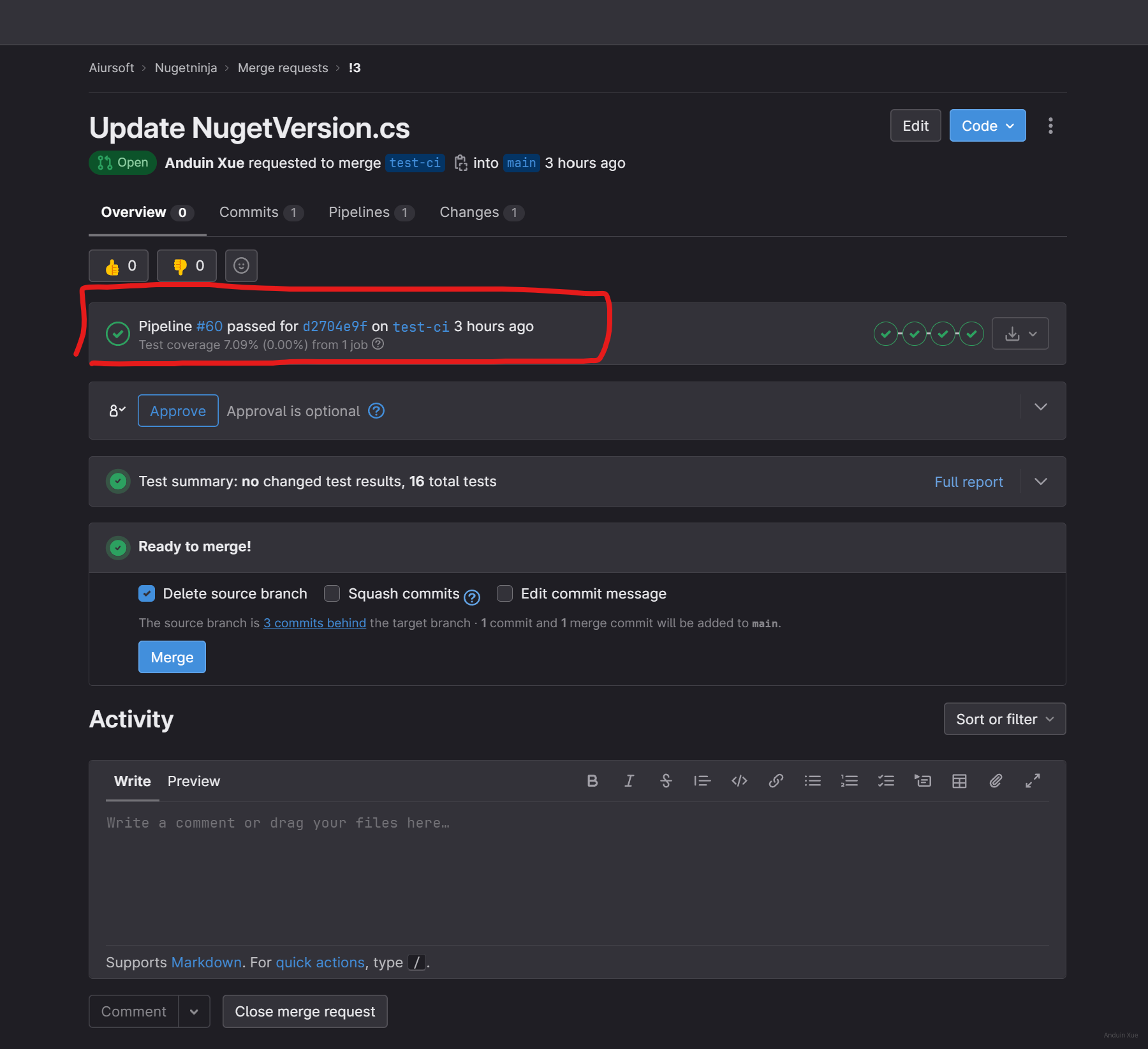Viewport: 1148px width, 1049px height.
Task: Uncheck Delete source branch checkbox
Action: tap(147, 594)
